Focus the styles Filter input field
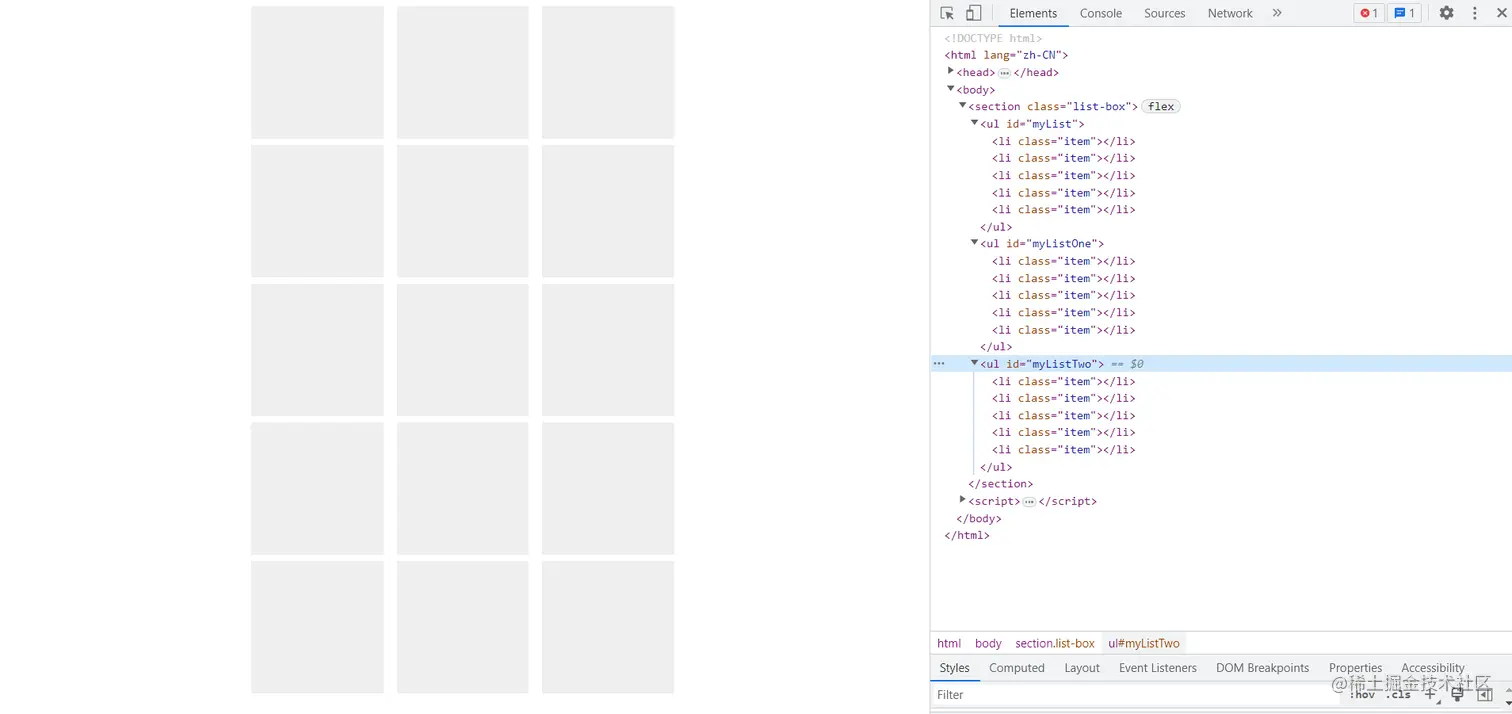This screenshot has width=1512, height=714. coord(1135,694)
